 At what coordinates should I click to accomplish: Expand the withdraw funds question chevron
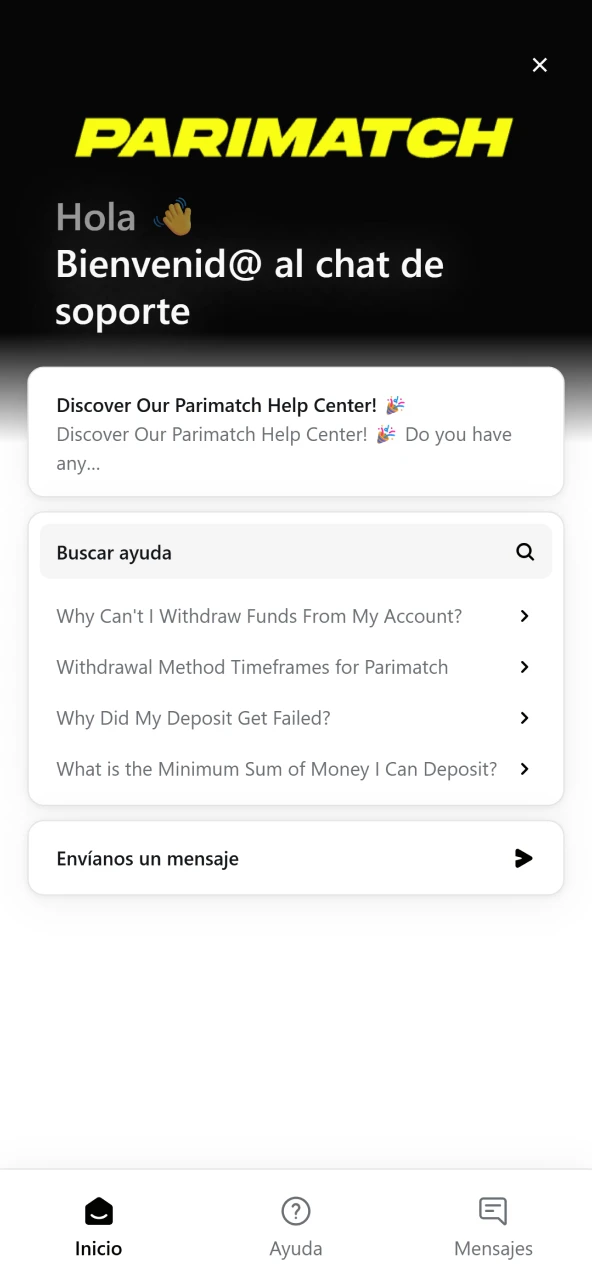(x=524, y=615)
